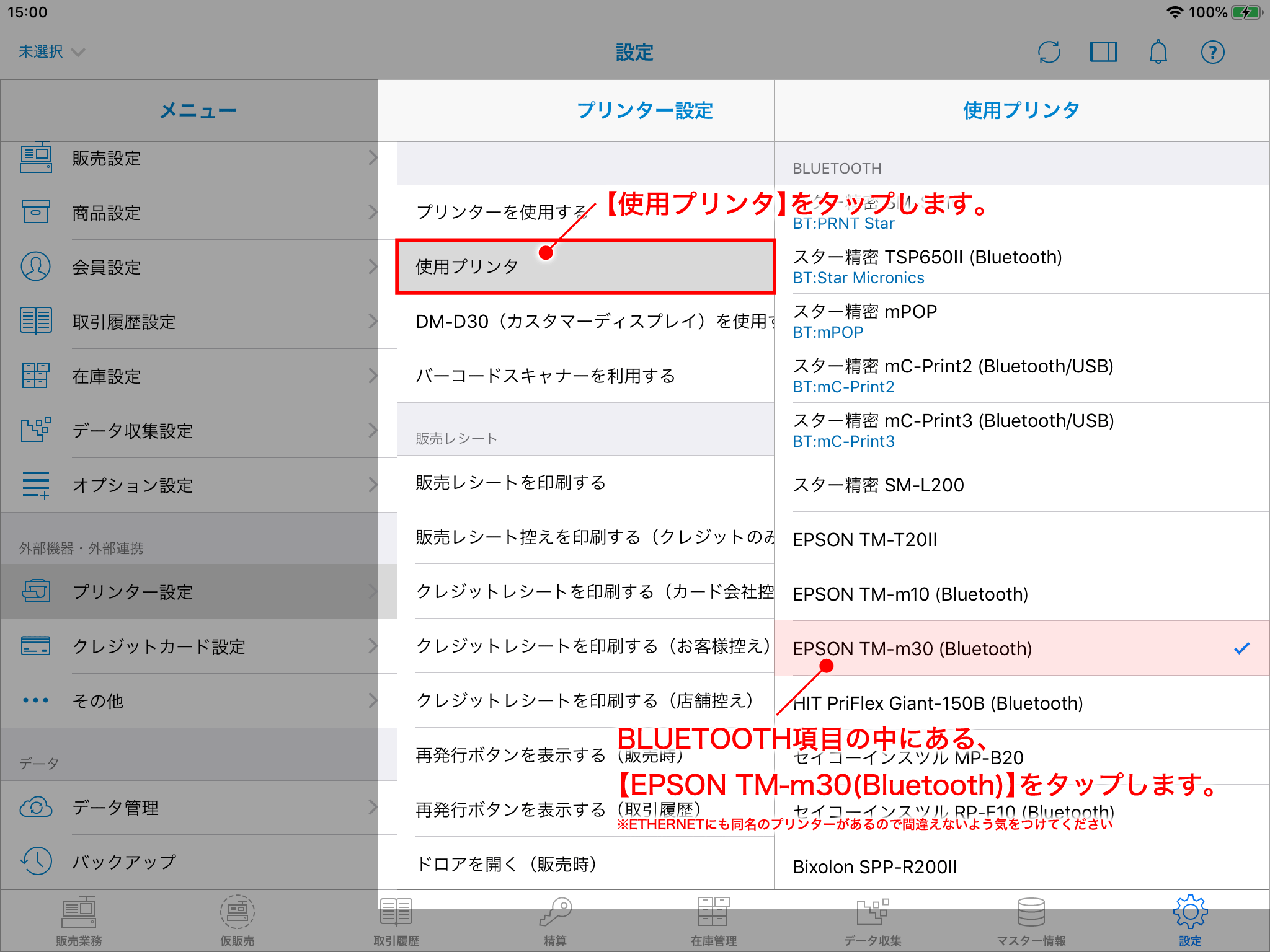
Task: Tap the BLUETOOTH section header
Action: 837,168
